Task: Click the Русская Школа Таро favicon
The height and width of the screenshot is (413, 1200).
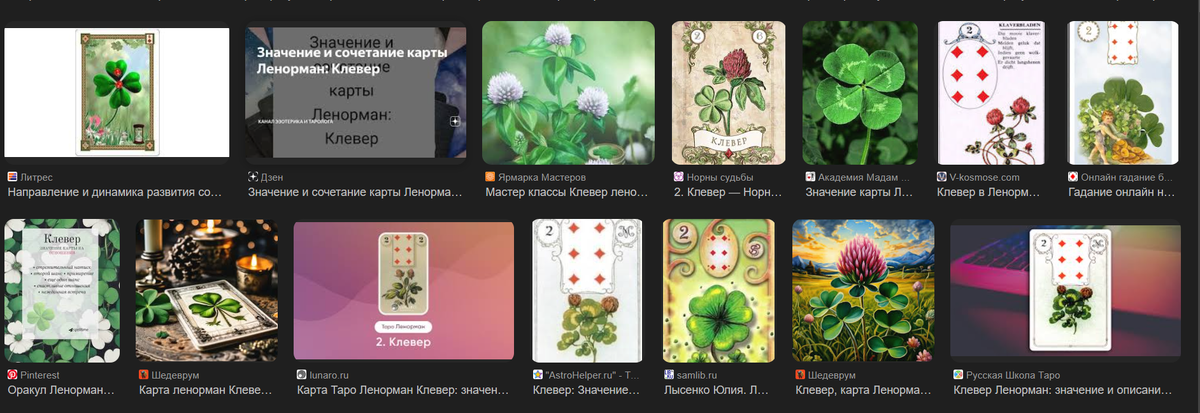Action: (x=957, y=374)
